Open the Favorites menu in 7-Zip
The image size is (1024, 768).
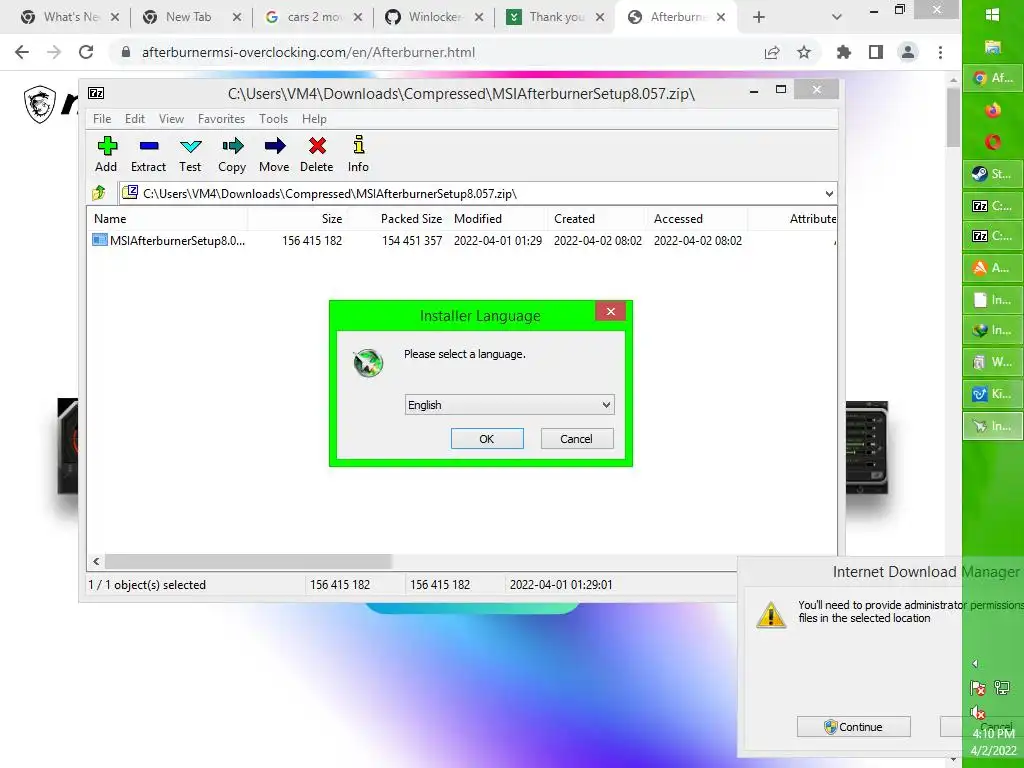(x=221, y=119)
